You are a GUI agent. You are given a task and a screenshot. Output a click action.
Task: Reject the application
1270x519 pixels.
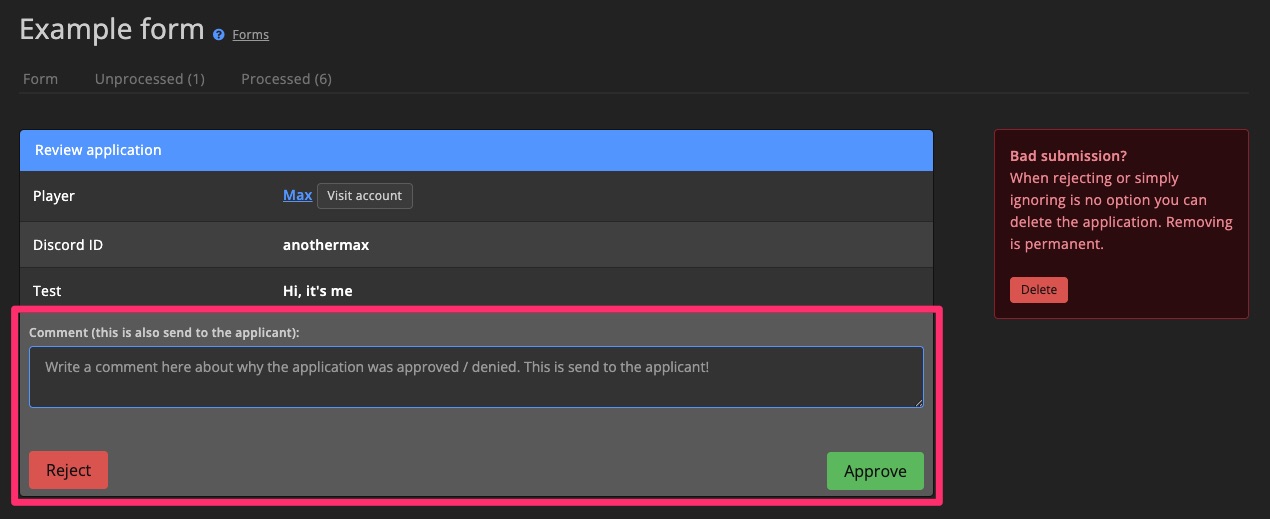pyautogui.click(x=68, y=471)
